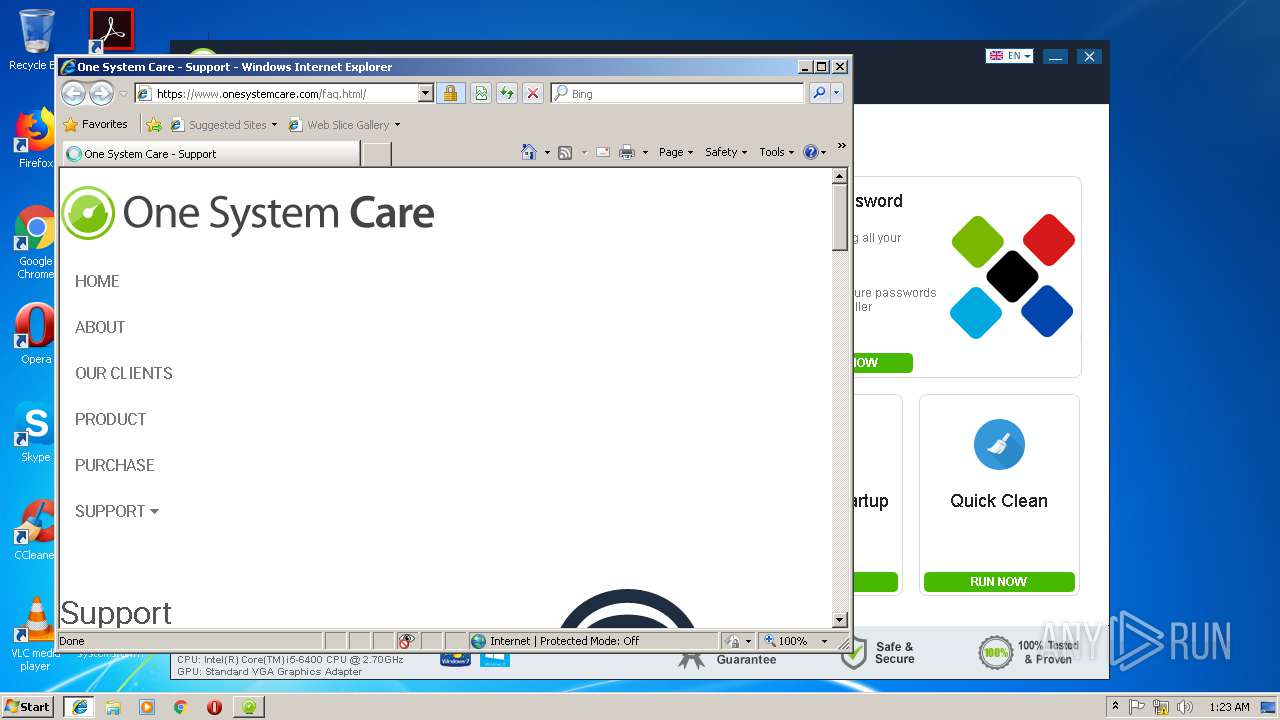
Task: Refresh the page with green arrows icon
Action: (x=507, y=93)
